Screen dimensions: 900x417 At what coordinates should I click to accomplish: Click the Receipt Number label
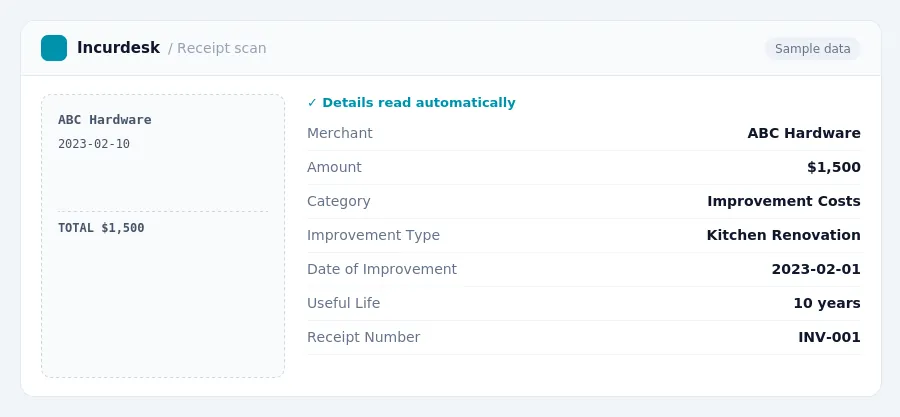pos(363,337)
